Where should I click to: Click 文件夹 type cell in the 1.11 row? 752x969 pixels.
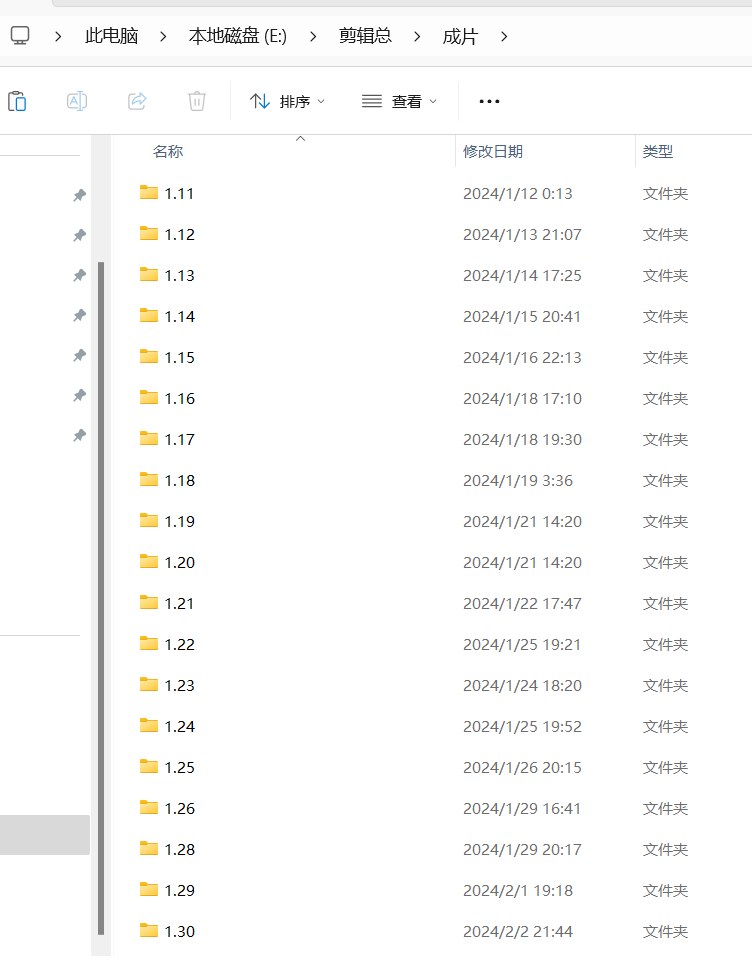pyautogui.click(x=665, y=193)
